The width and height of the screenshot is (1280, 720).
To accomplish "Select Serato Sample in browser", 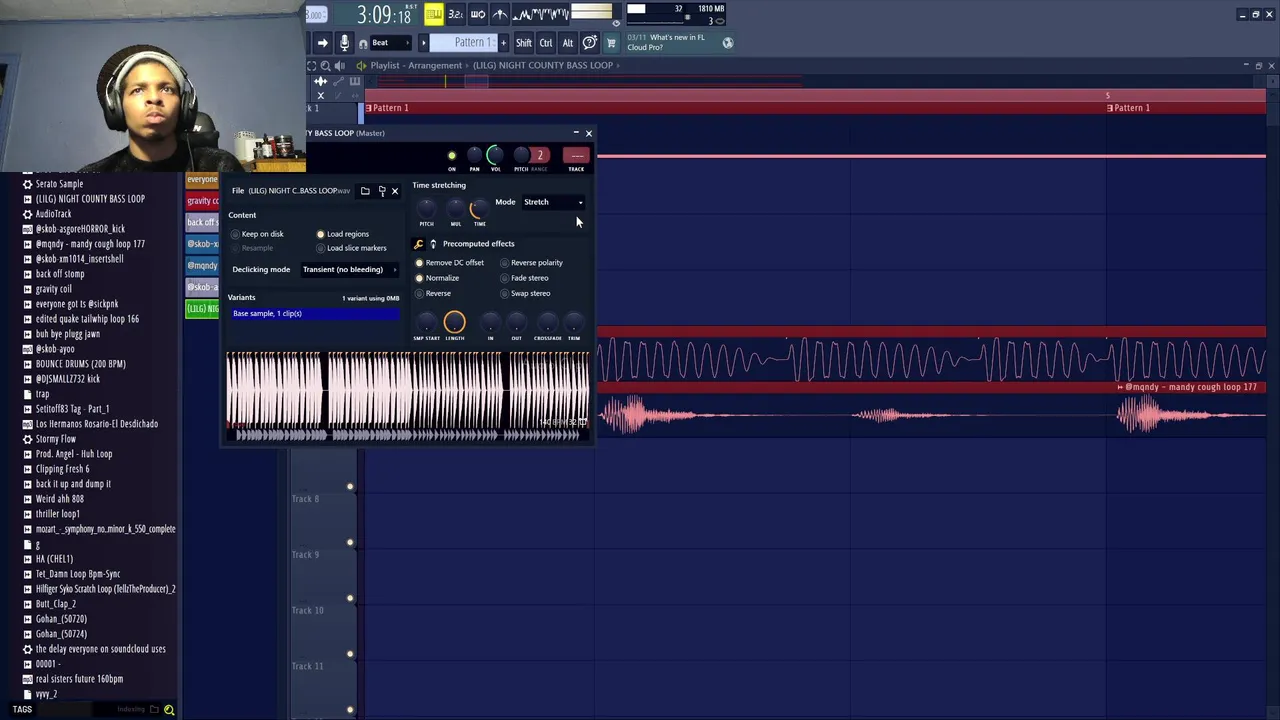I will click(x=59, y=184).
